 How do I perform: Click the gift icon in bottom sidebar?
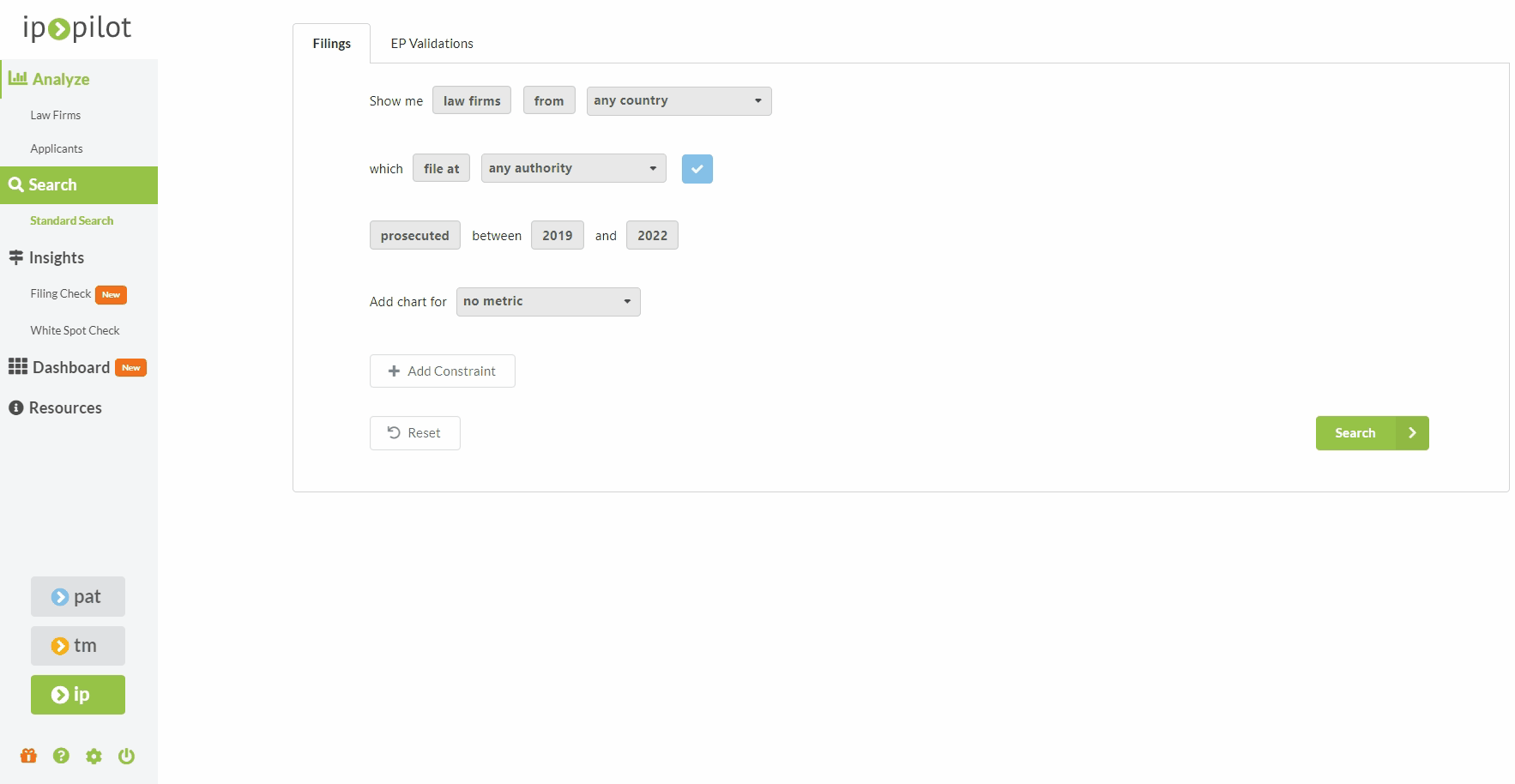(x=28, y=756)
